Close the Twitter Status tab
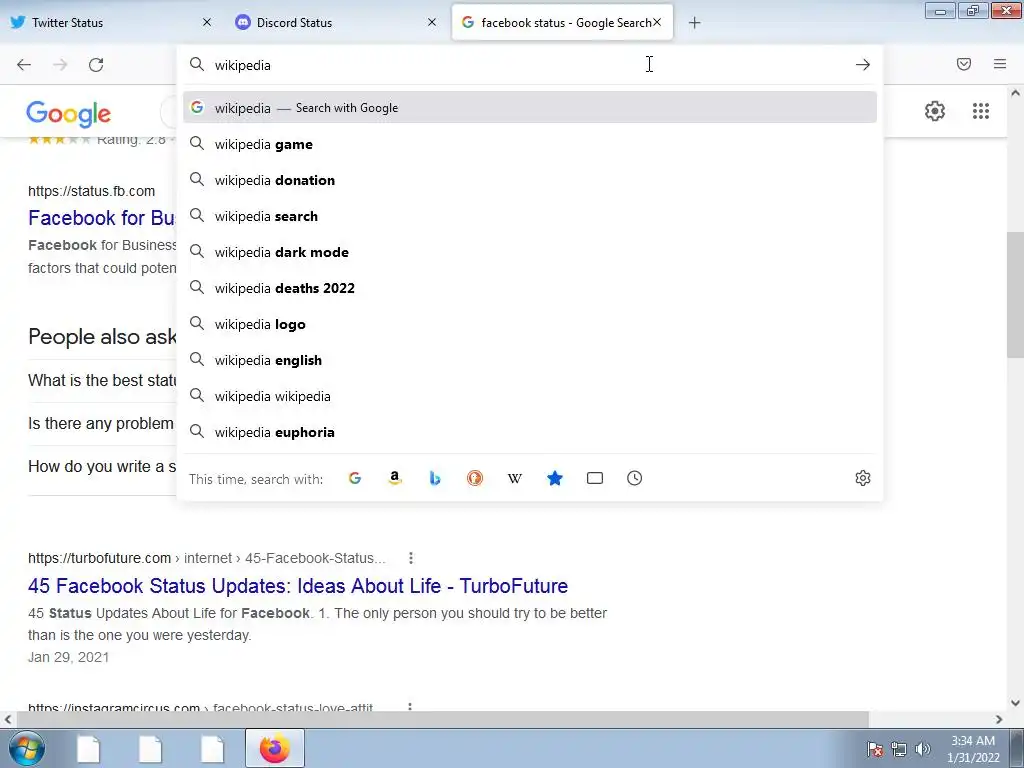This screenshot has width=1024, height=768. point(207,22)
